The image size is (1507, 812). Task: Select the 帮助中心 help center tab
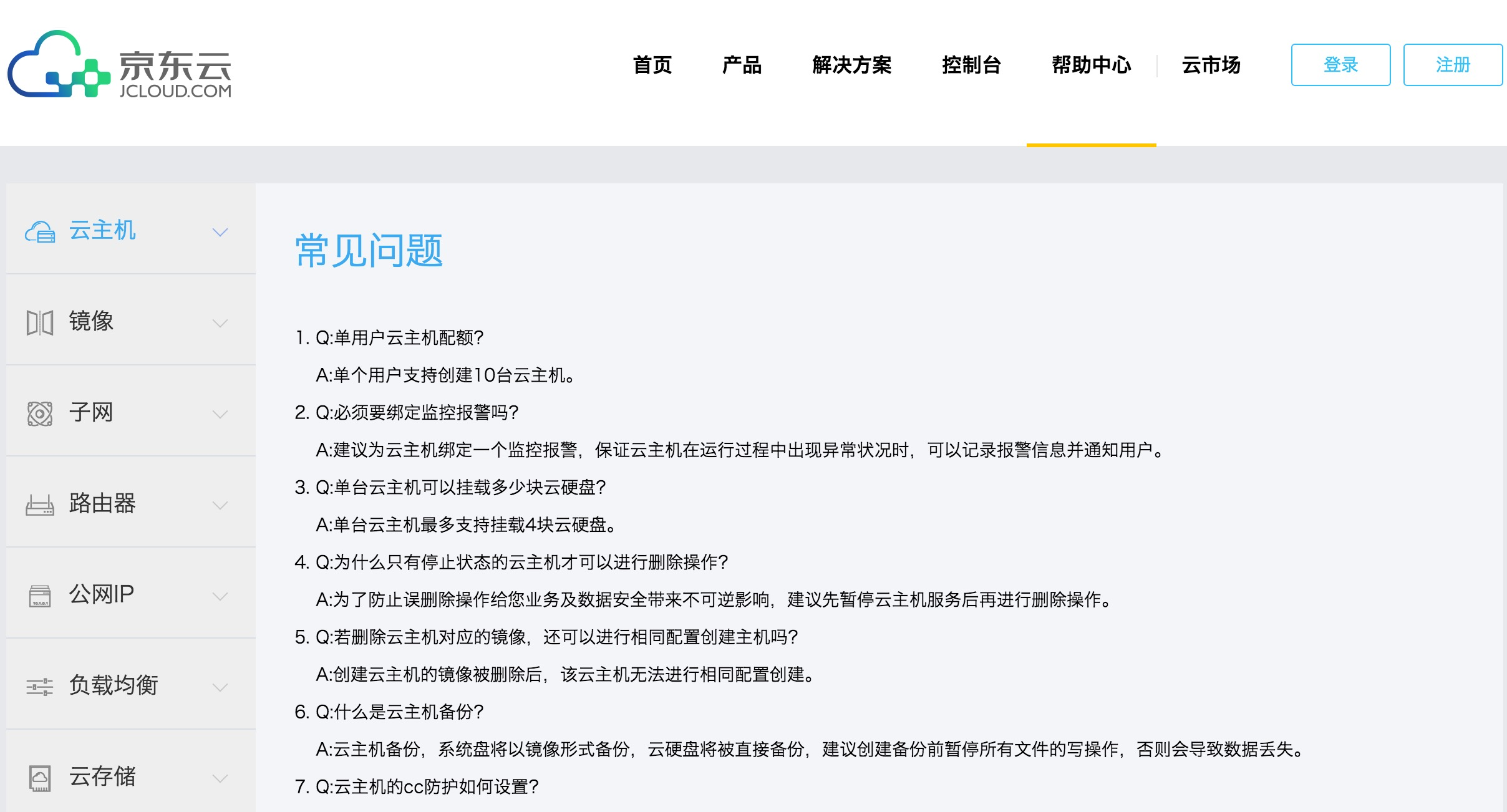1091,65
